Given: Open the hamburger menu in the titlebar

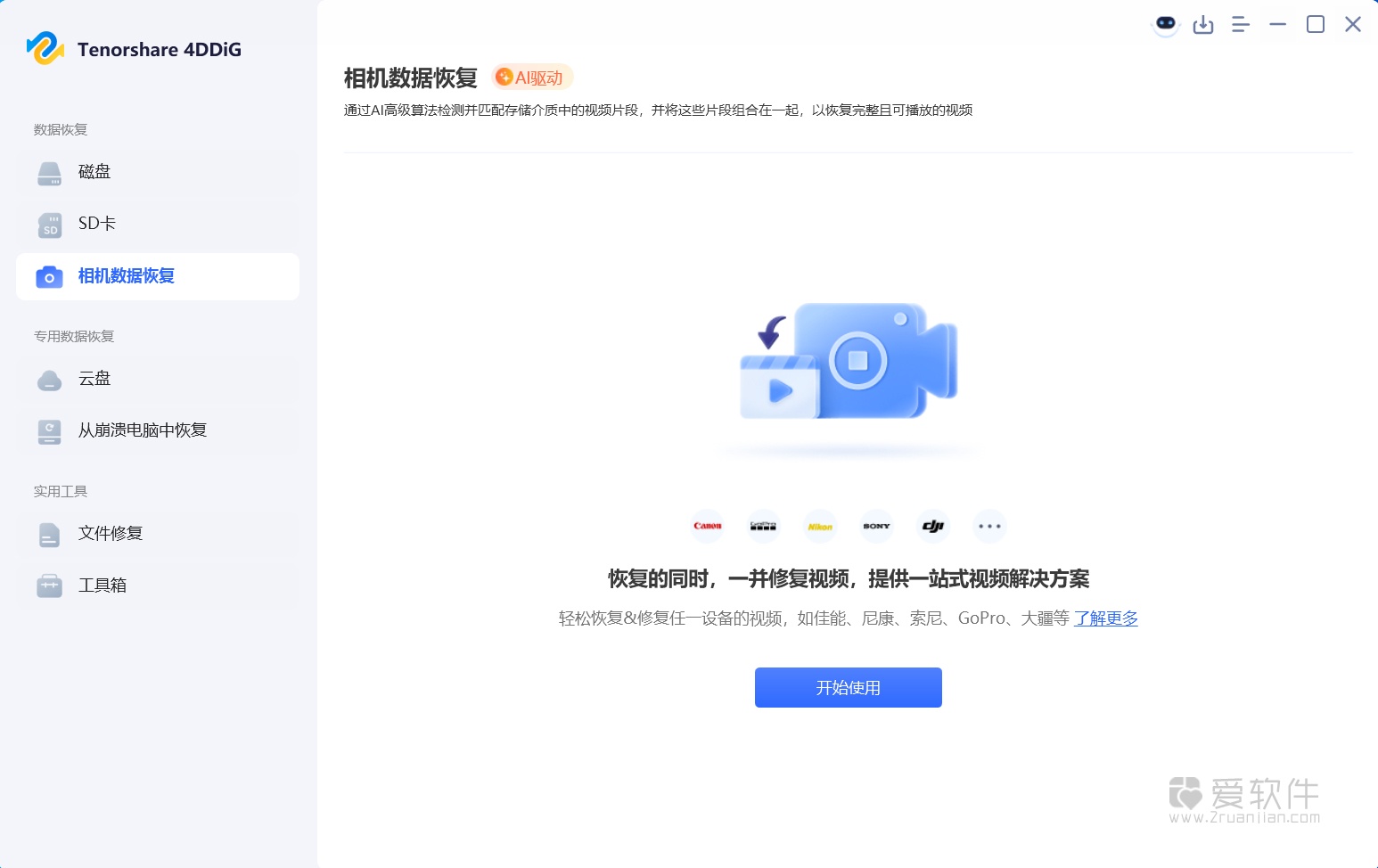Looking at the screenshot, I should tap(1240, 24).
